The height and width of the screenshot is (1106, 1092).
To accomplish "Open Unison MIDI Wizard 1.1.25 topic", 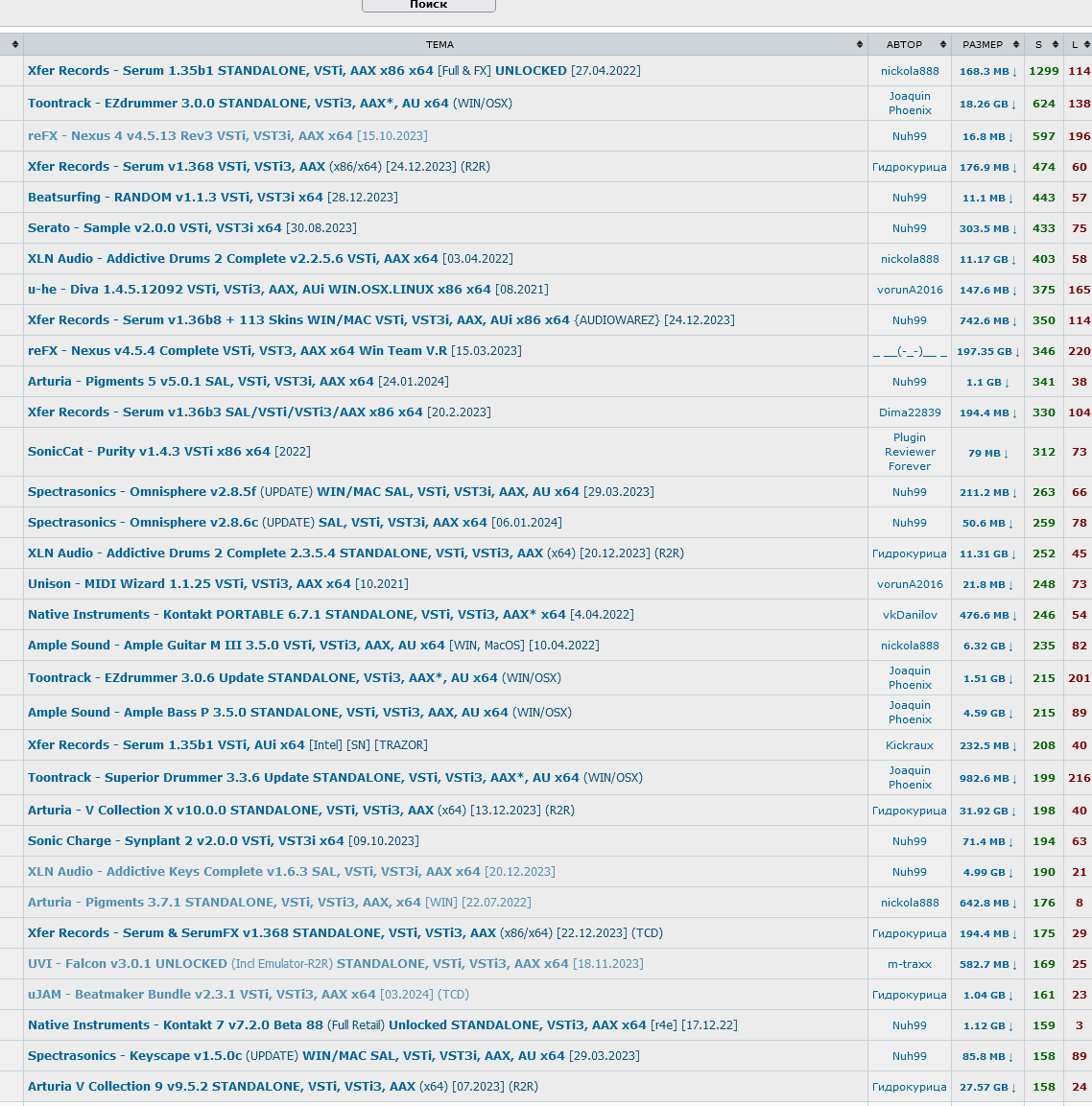I will (x=218, y=583).
